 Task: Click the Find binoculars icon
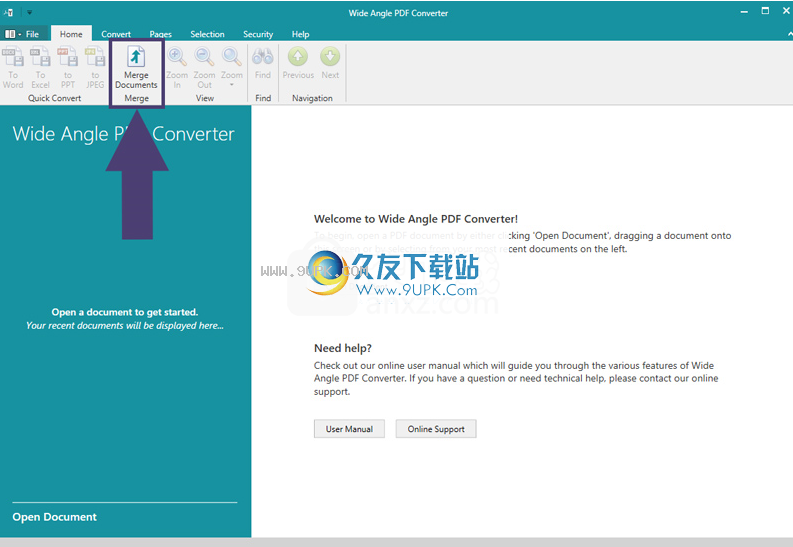[262, 64]
